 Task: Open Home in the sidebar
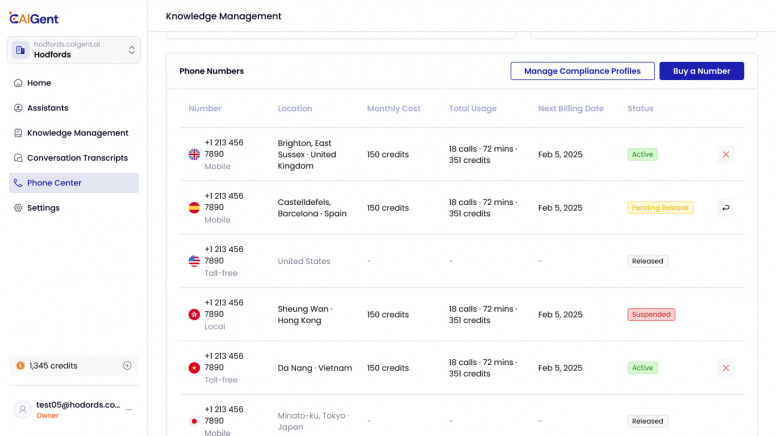(x=39, y=83)
